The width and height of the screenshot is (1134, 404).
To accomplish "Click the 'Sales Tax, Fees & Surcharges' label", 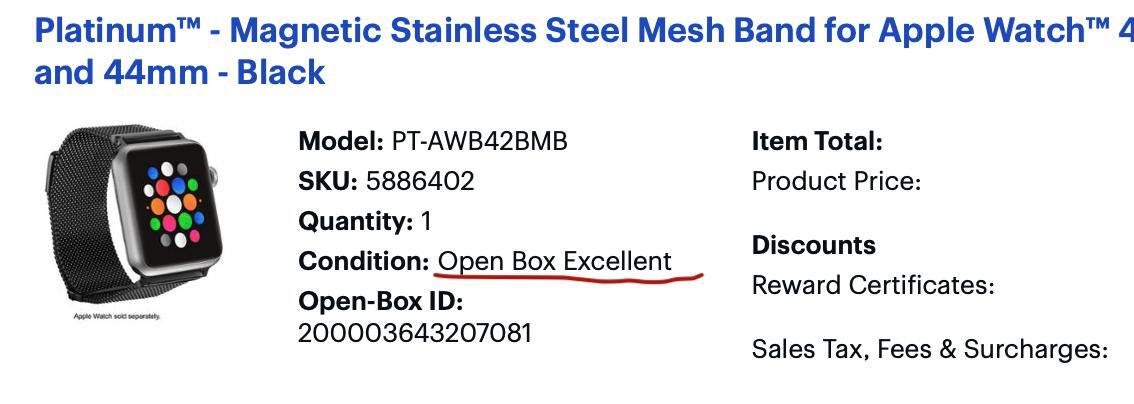I will point(930,349).
